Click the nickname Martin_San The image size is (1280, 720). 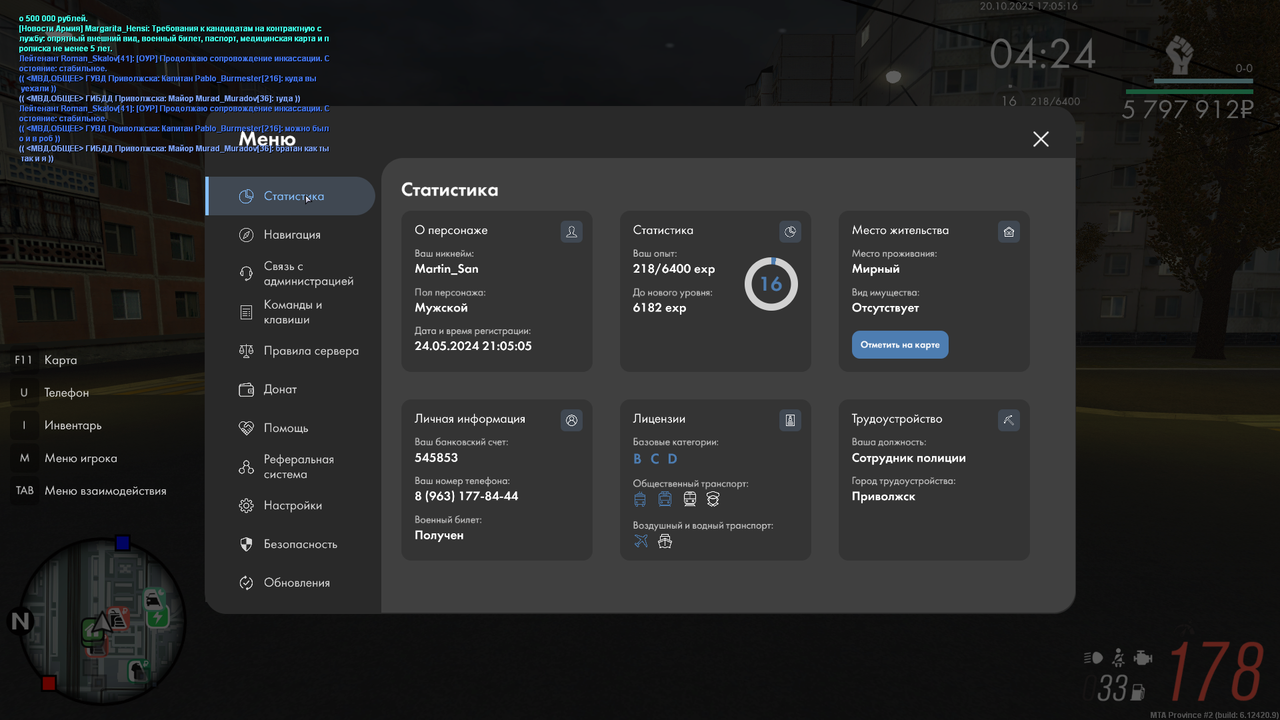pos(447,269)
